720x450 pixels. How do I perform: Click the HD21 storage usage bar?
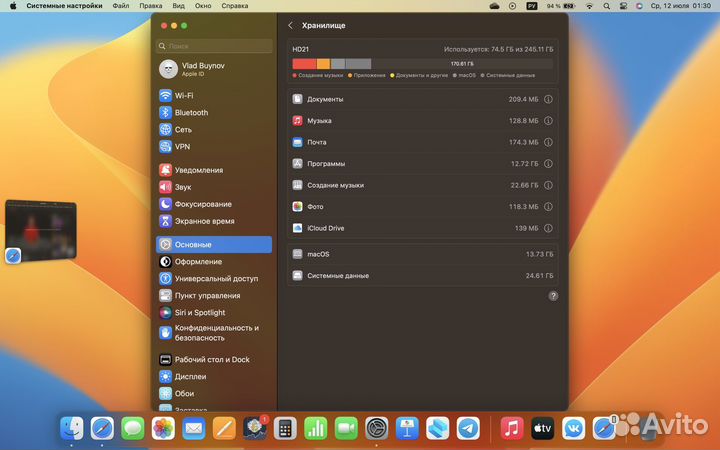tap(422, 63)
